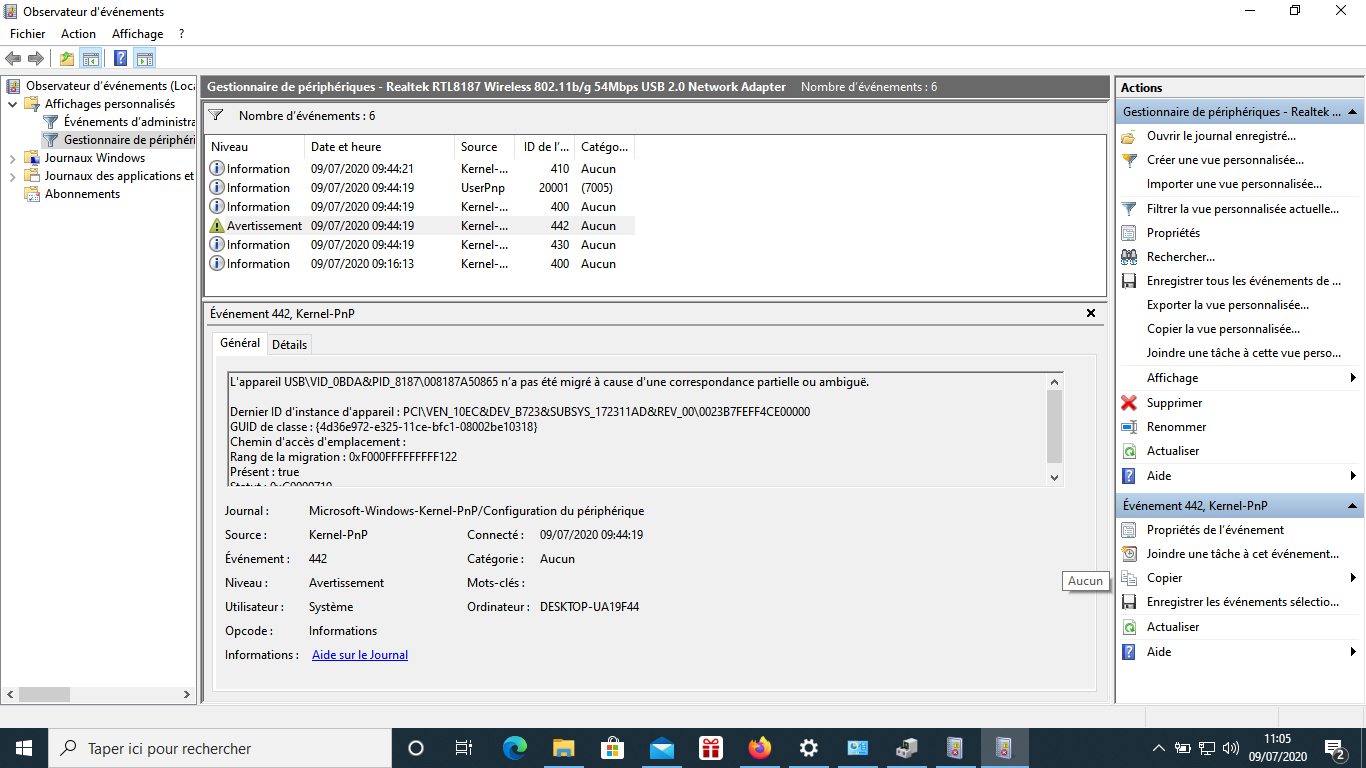Click the Renommer action
The image size is (1366, 768).
coord(1176,427)
